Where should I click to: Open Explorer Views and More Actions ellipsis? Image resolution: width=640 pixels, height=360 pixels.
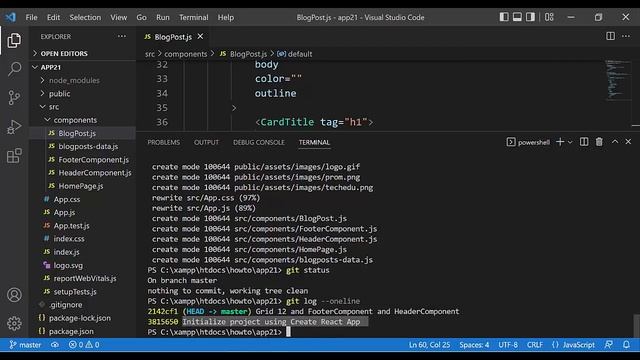122,36
